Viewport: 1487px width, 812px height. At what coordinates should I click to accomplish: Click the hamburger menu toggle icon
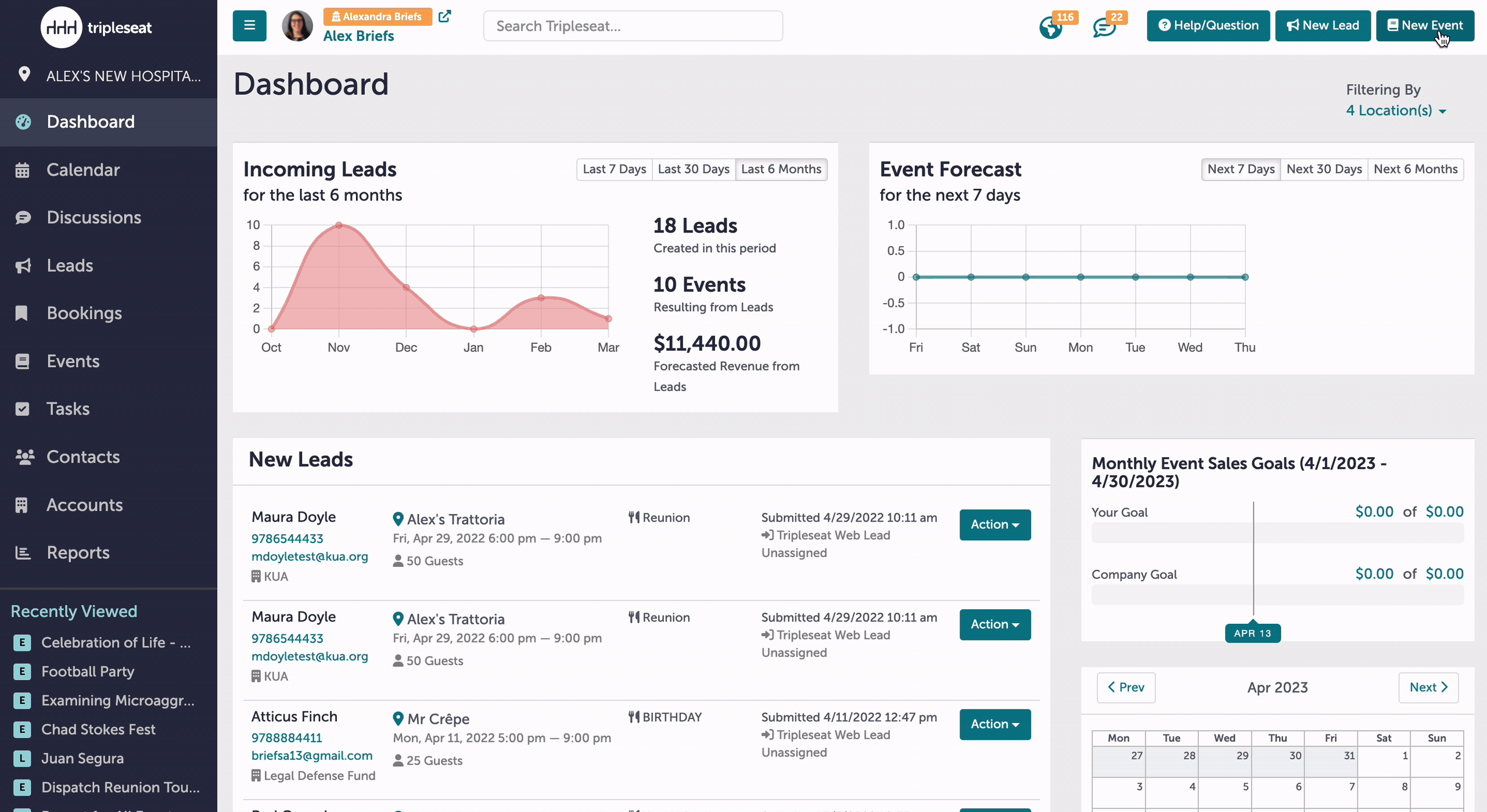[x=249, y=26]
